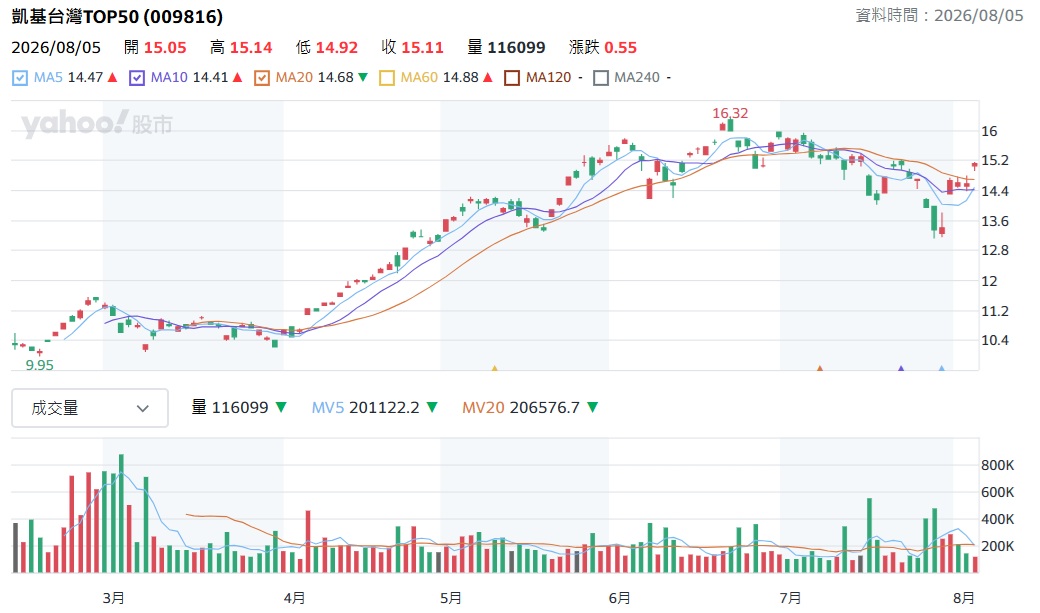The width and height of the screenshot is (1040, 613).
Task: Click the 6月 axis label
Action: coord(619,598)
